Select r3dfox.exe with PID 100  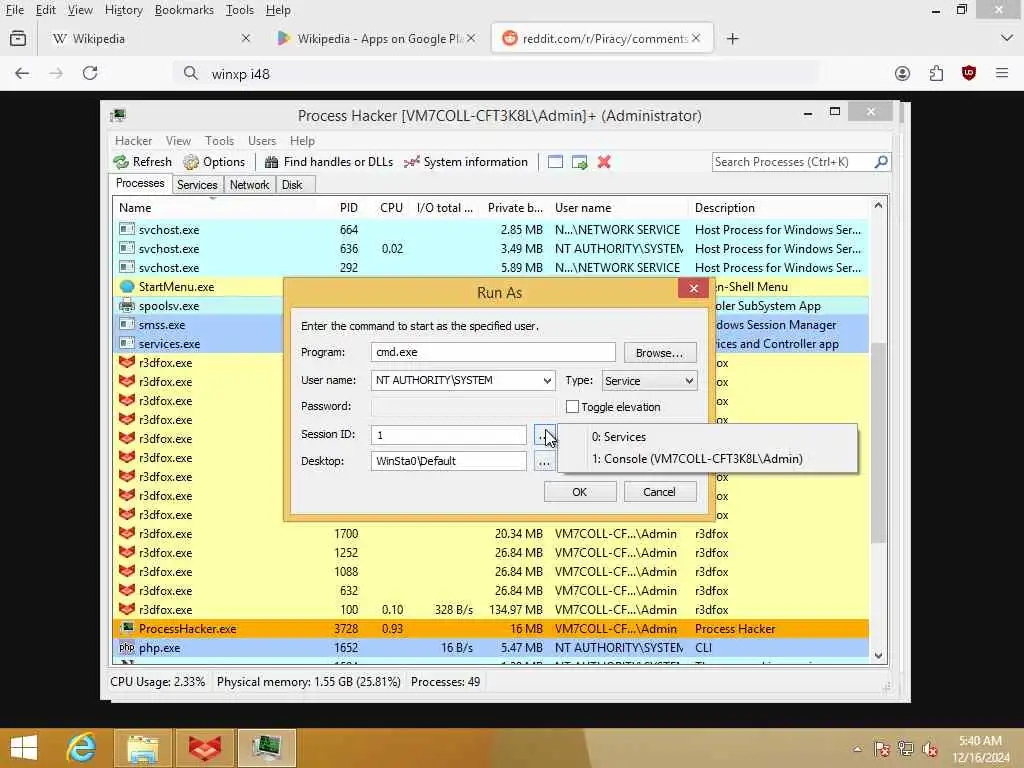pos(490,610)
